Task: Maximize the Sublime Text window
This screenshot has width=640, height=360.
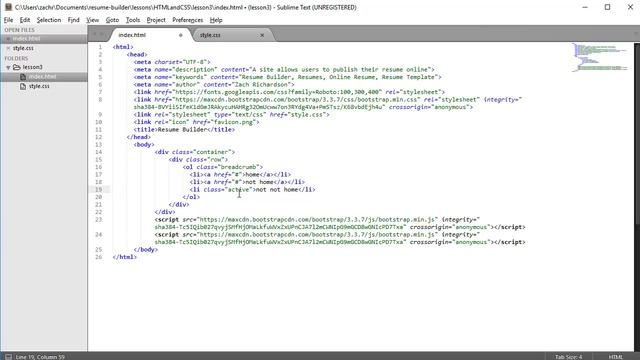Action: point(607,7)
